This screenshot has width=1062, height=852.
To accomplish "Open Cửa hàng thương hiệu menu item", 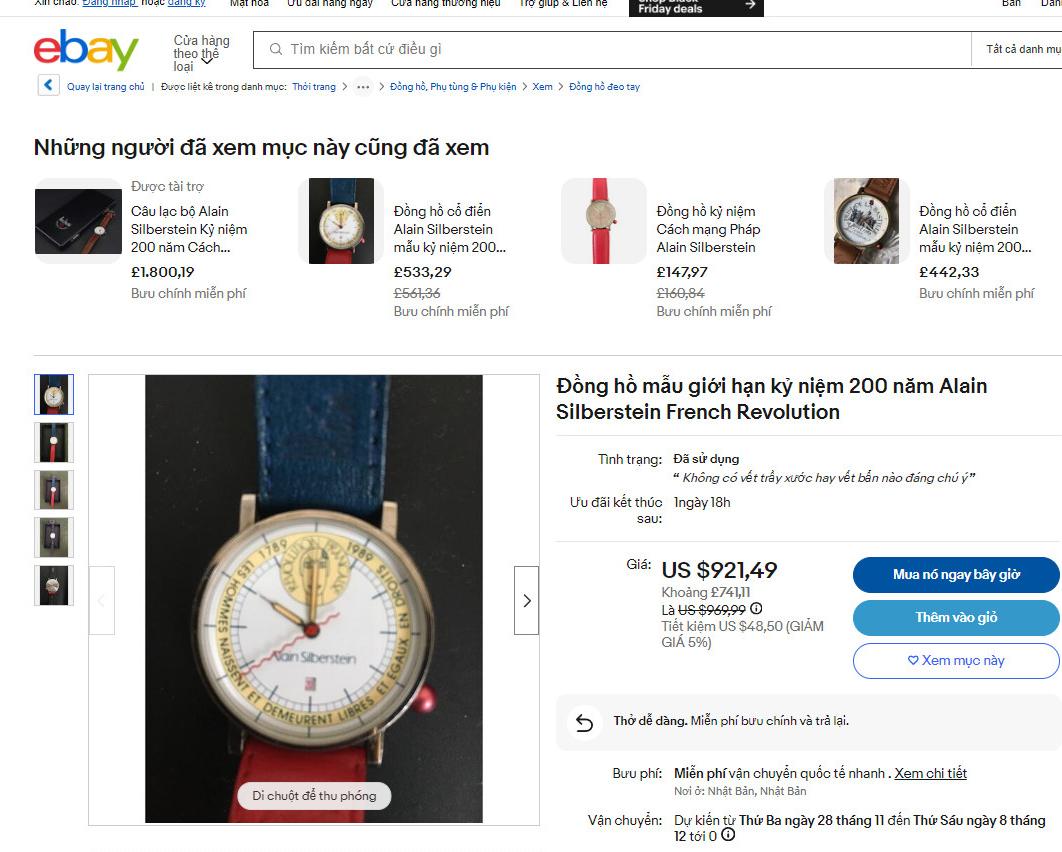I will coord(446,3).
